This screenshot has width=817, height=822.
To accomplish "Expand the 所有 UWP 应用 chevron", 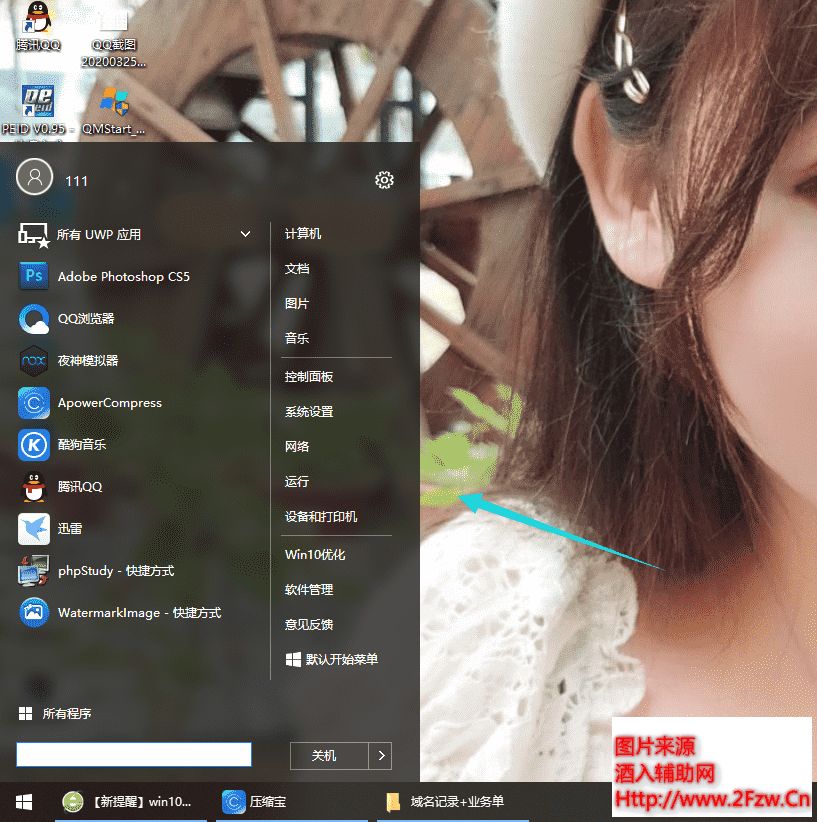I will [246, 234].
